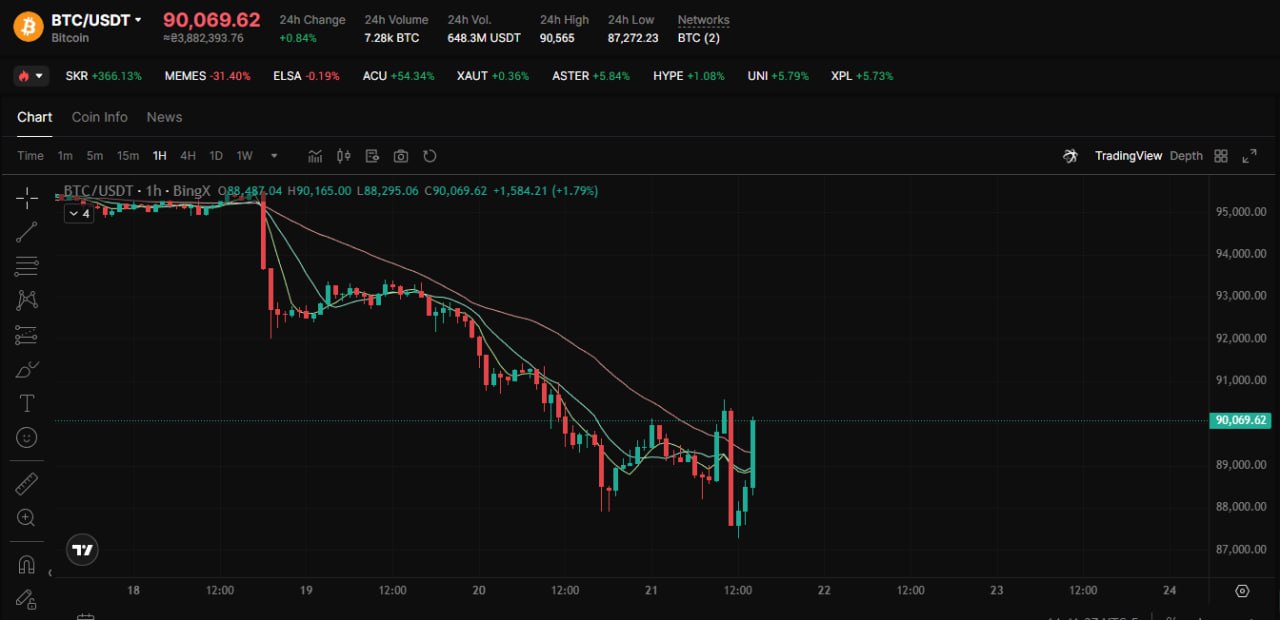
Task: Select the trend line drawing tool
Action: coord(27,232)
